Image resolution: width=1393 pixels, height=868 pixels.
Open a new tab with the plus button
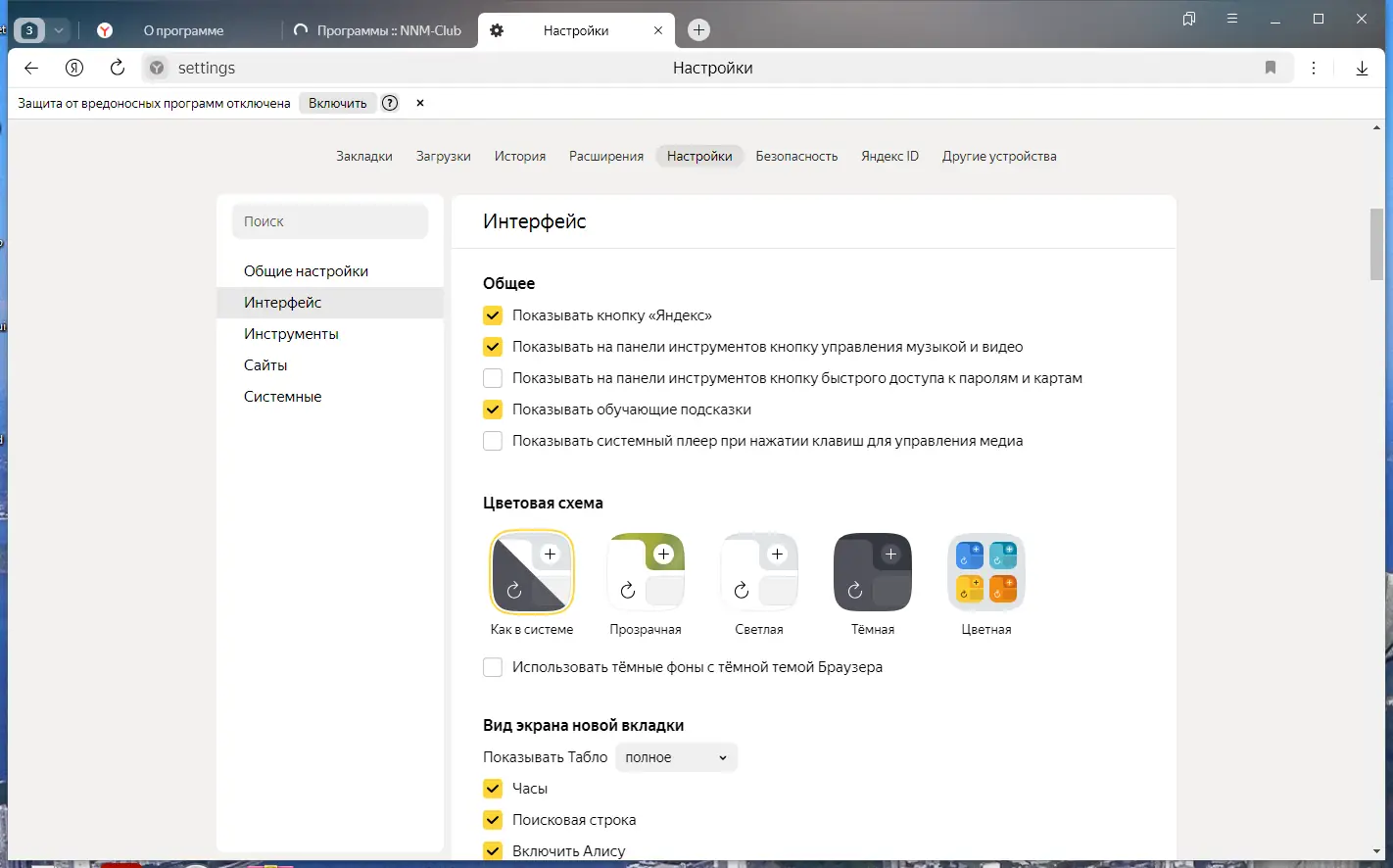[x=698, y=30]
